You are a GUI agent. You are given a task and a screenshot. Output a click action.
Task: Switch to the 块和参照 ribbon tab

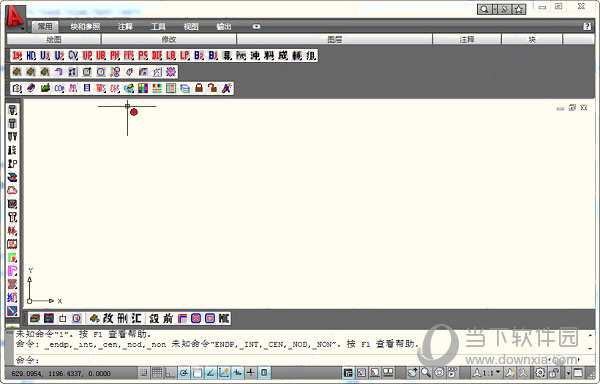[x=85, y=26]
